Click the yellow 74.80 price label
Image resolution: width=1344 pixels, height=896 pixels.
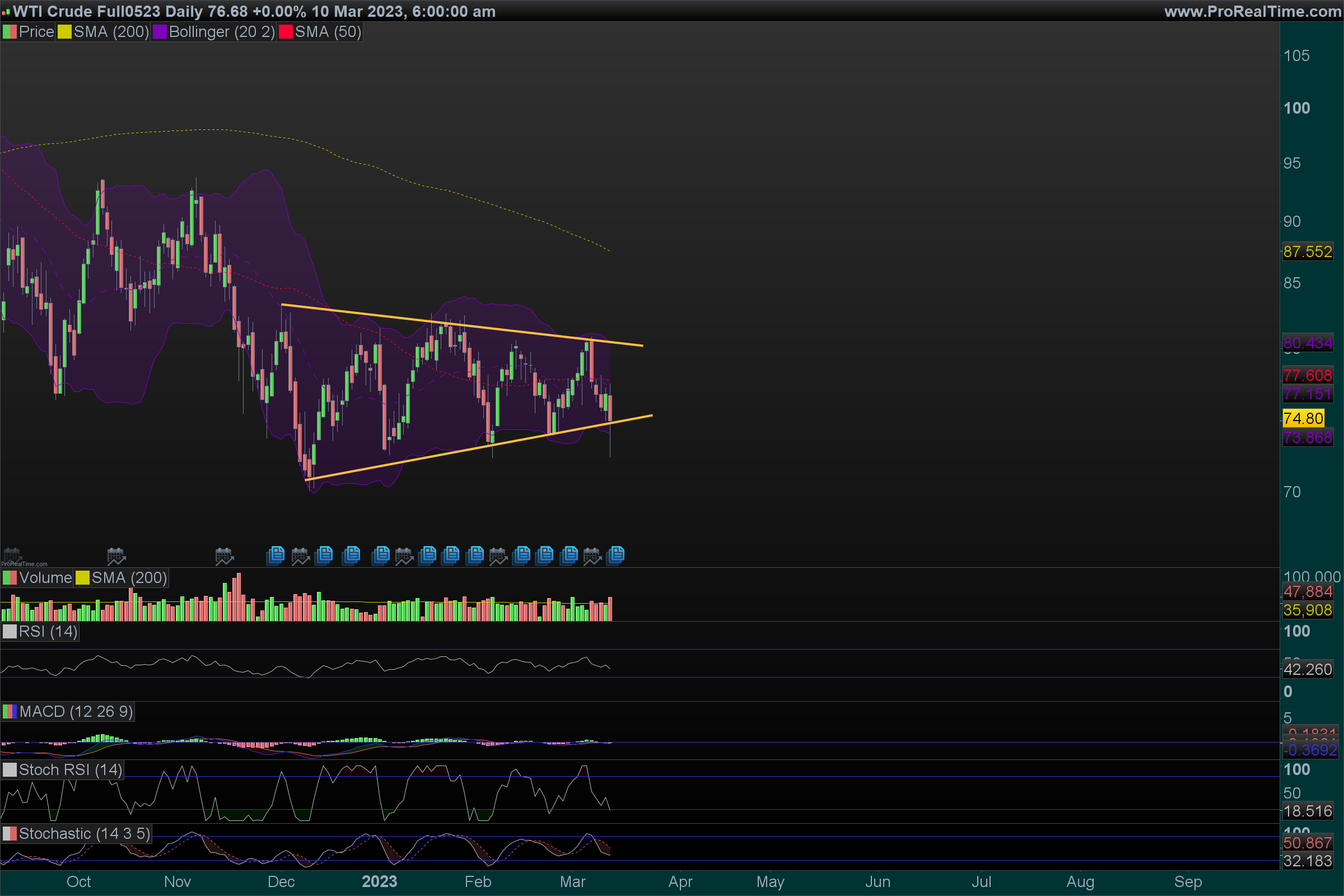[x=1303, y=418]
